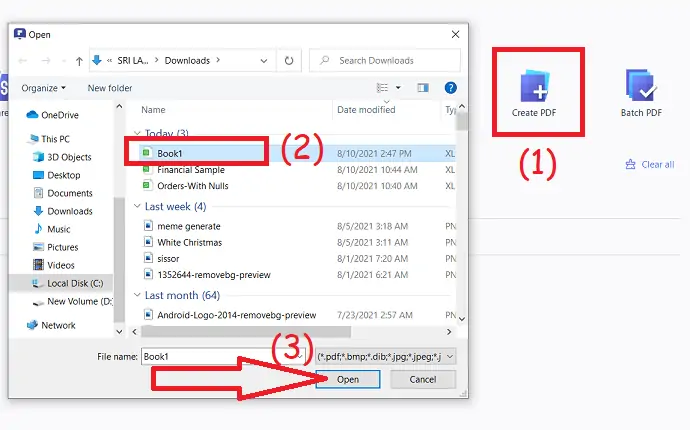Viewport: 690px width, 430px height.
Task: Click the refresh button beside address bar
Action: 288,60
